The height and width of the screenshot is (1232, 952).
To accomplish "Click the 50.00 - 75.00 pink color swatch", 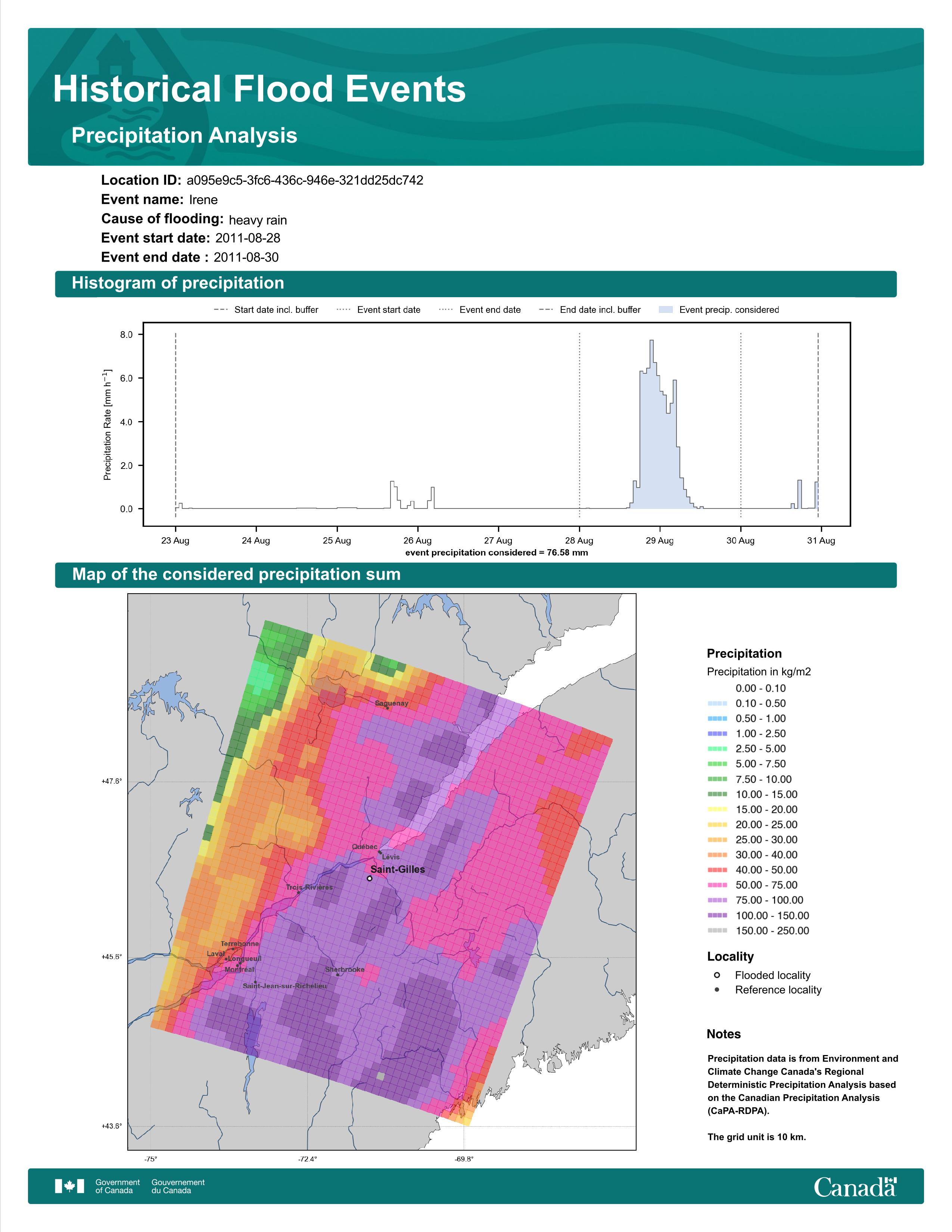I will click(x=717, y=885).
